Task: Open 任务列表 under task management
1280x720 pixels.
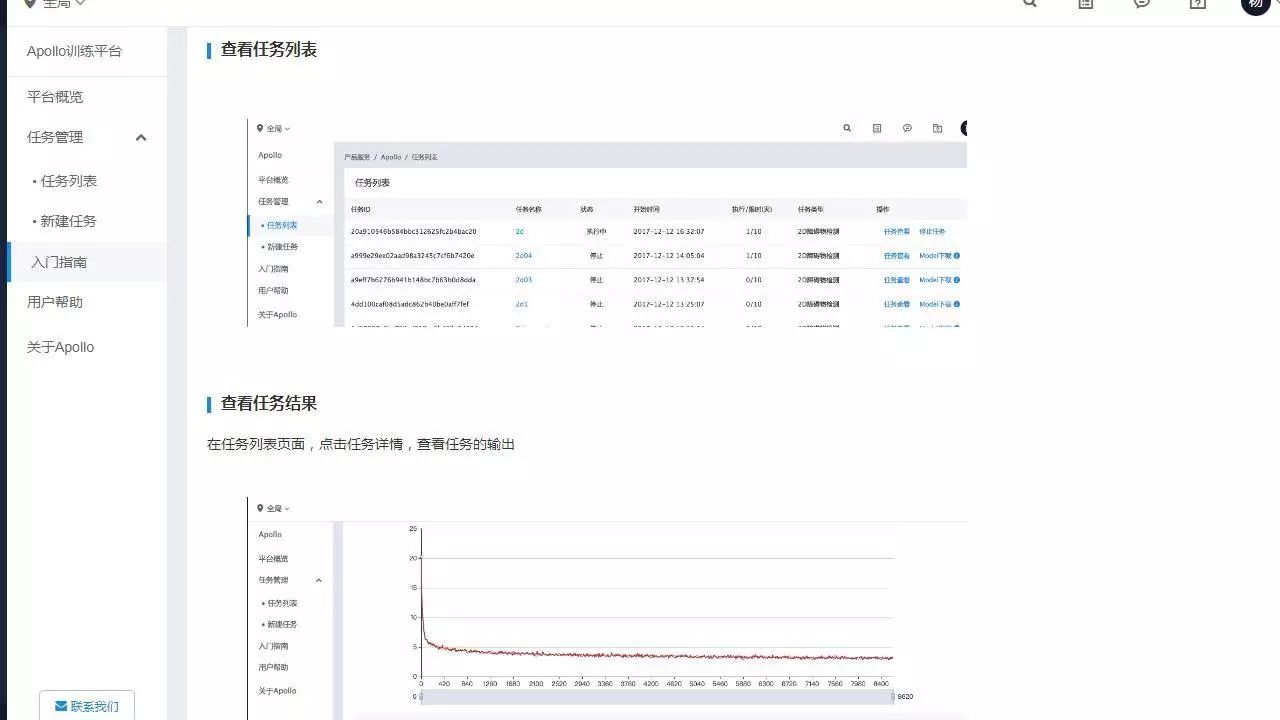Action: [68, 181]
